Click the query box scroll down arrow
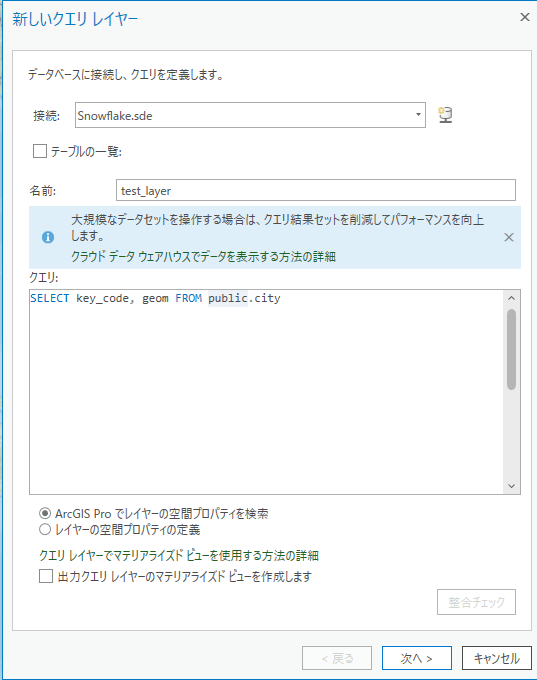The height and width of the screenshot is (680, 537). point(511,486)
